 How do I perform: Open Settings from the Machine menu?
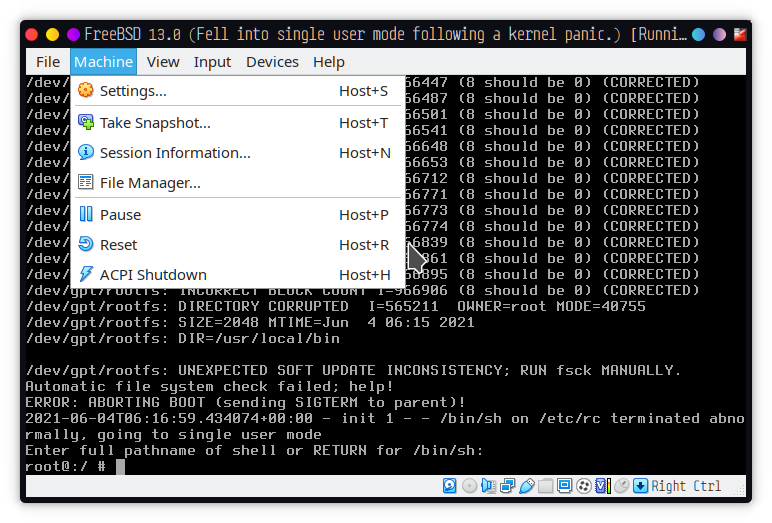coord(133,91)
